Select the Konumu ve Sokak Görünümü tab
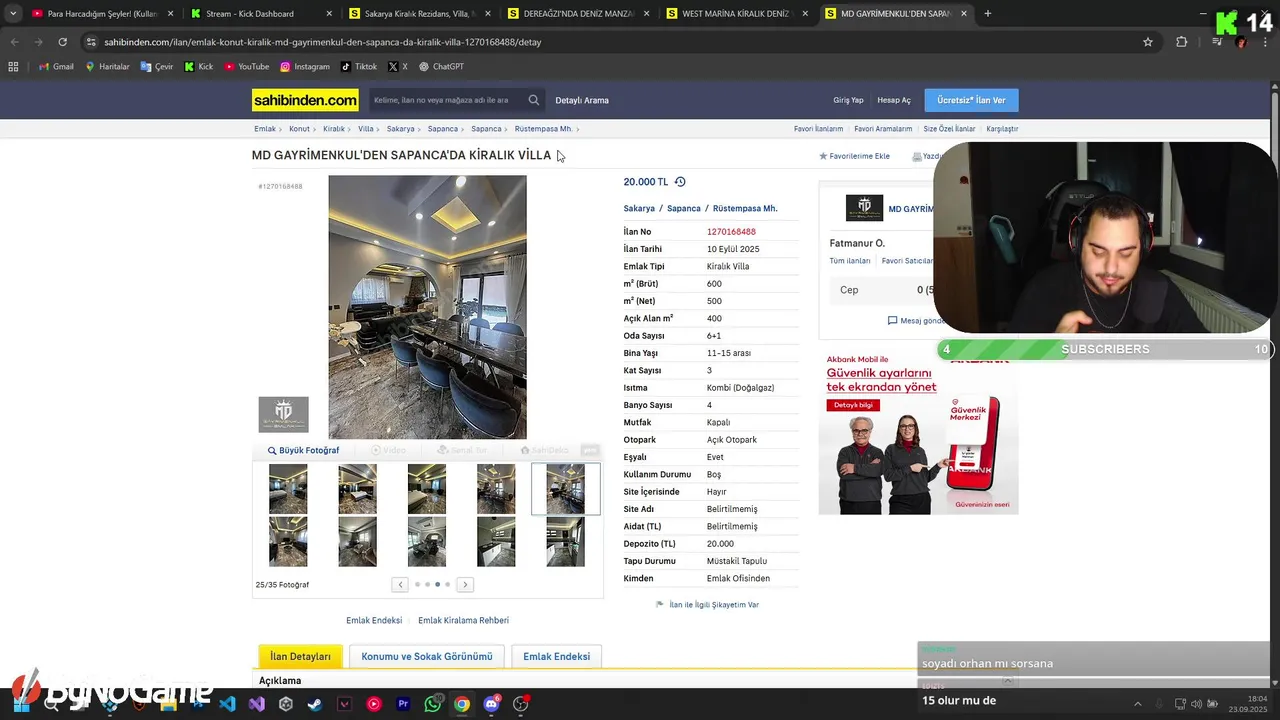Viewport: 1280px width, 720px height. point(427,656)
